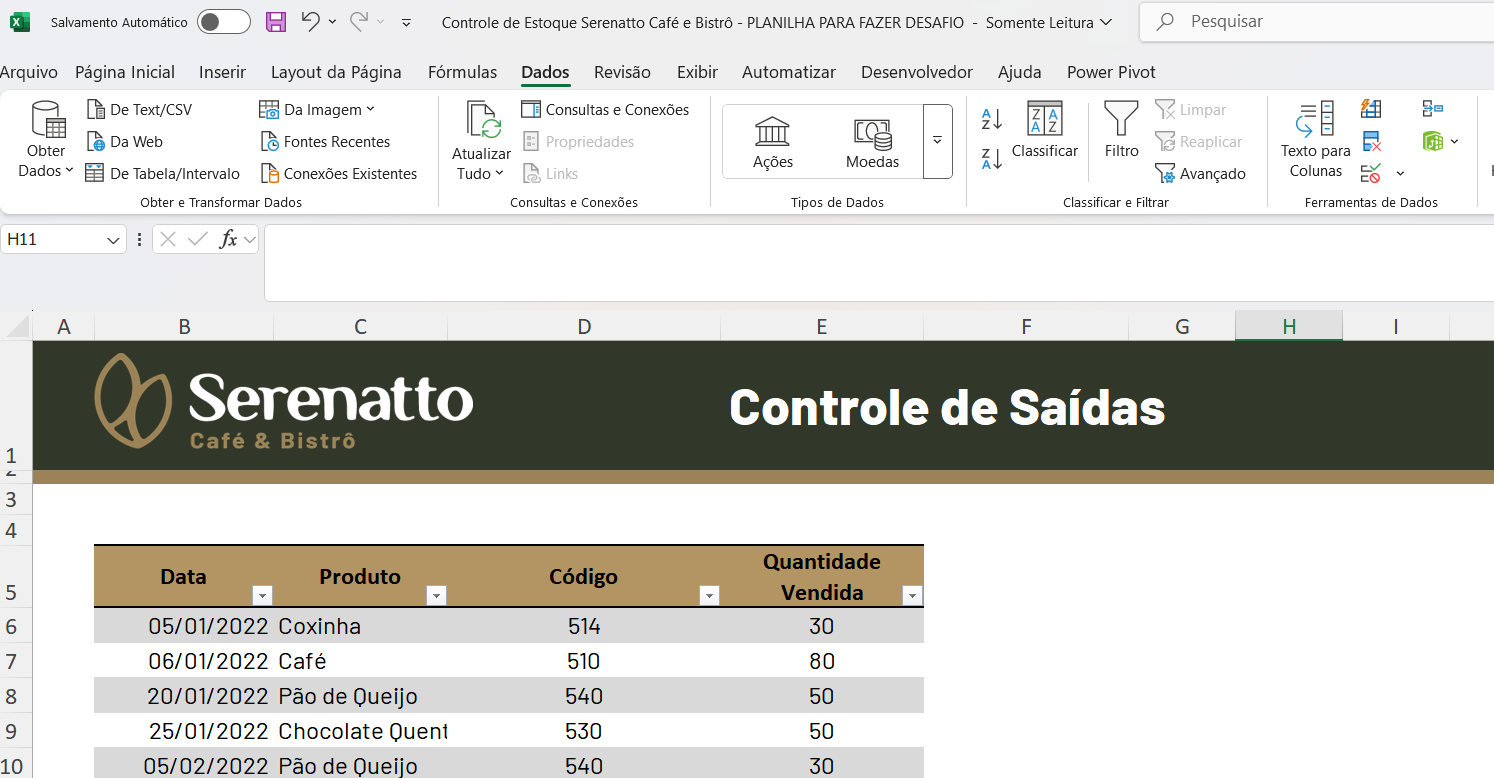The height and width of the screenshot is (778, 1494).
Task: Click the Save disk icon
Action: (276, 21)
